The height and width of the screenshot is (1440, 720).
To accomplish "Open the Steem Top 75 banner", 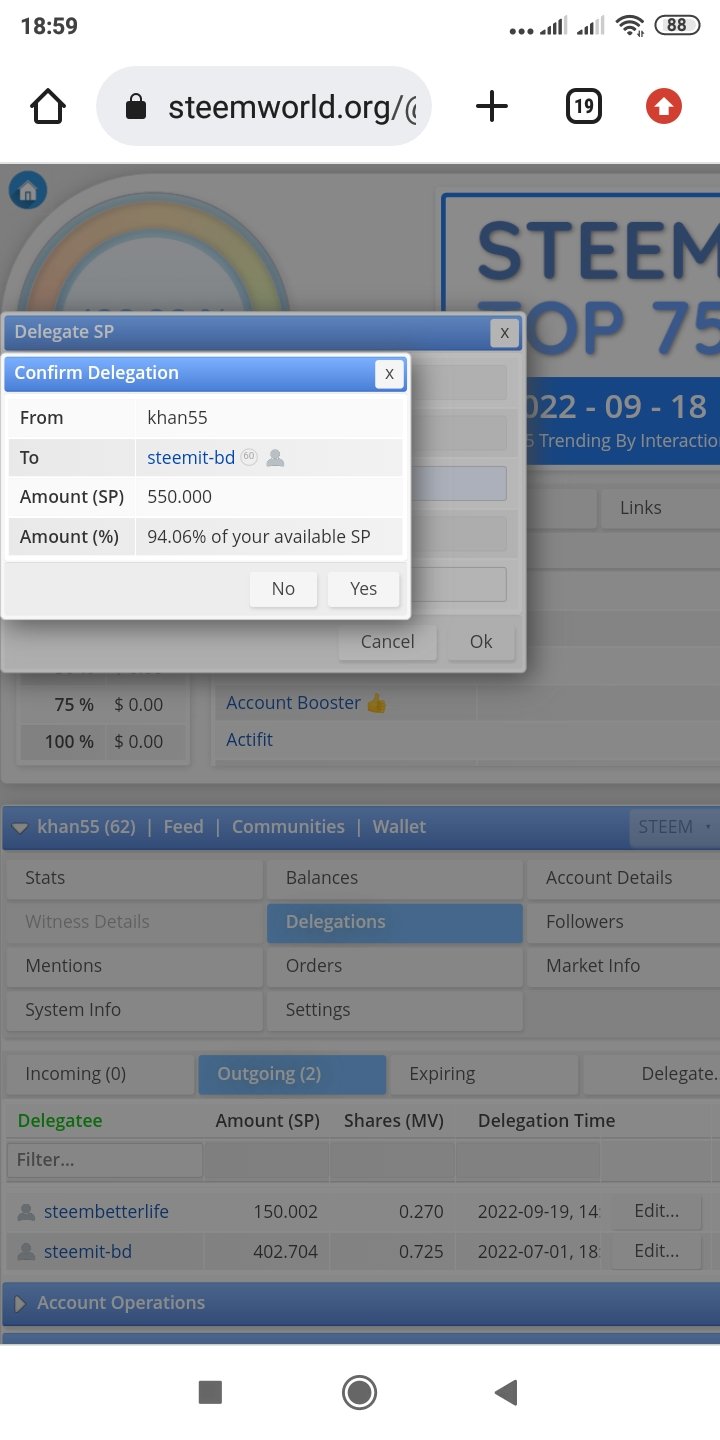I will click(x=581, y=327).
